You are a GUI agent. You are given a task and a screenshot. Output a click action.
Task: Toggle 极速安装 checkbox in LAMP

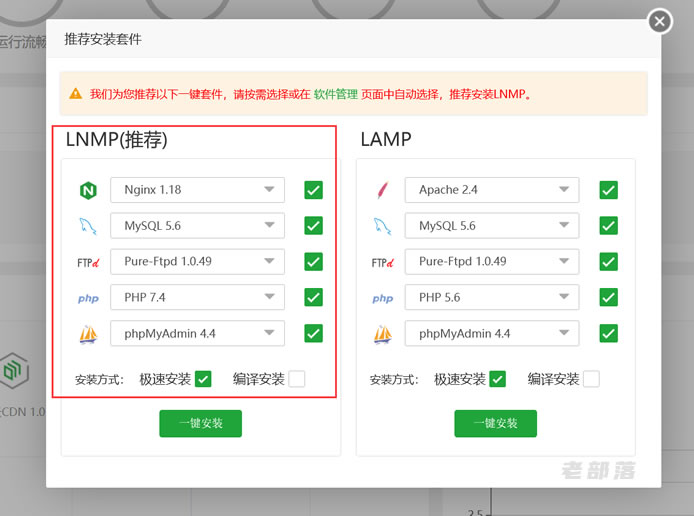click(x=497, y=379)
